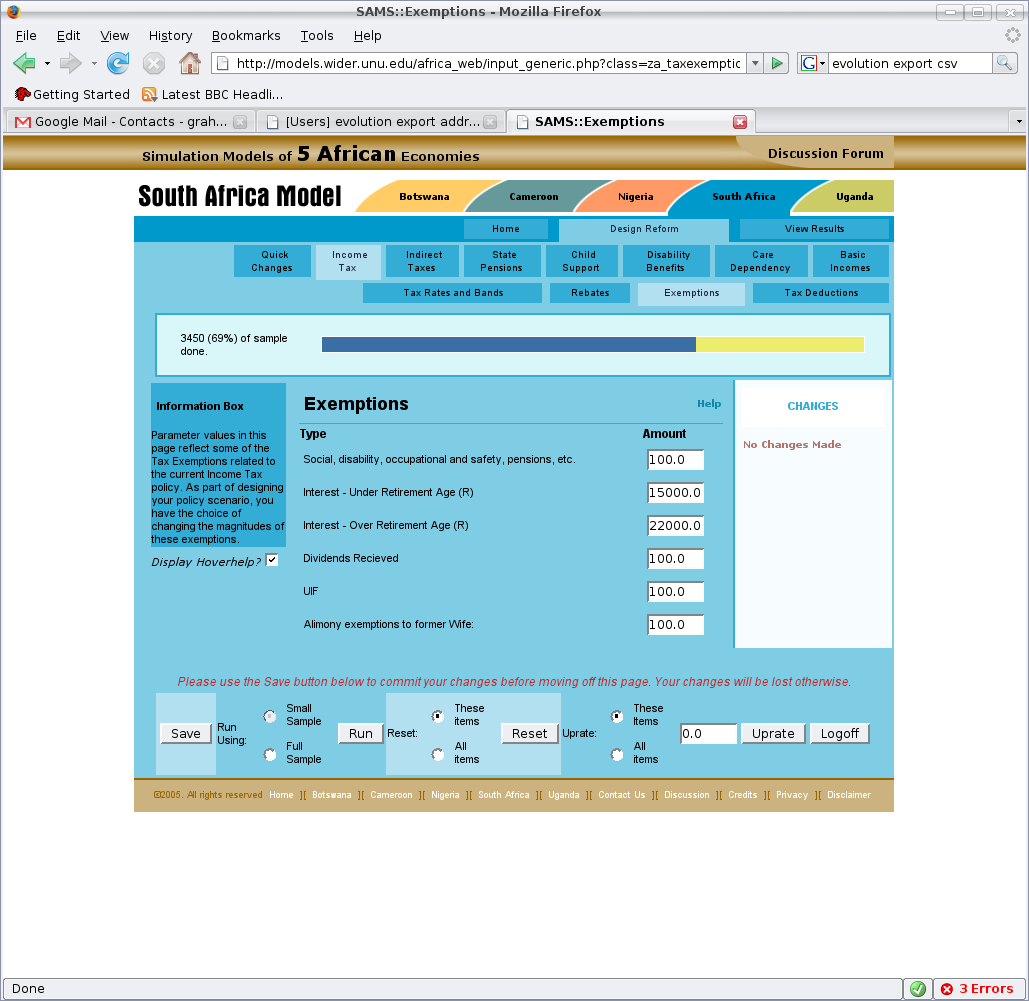The image size is (1029, 1001).
Task: Click the Dividends Recieved amount field
Action: [x=675, y=559]
